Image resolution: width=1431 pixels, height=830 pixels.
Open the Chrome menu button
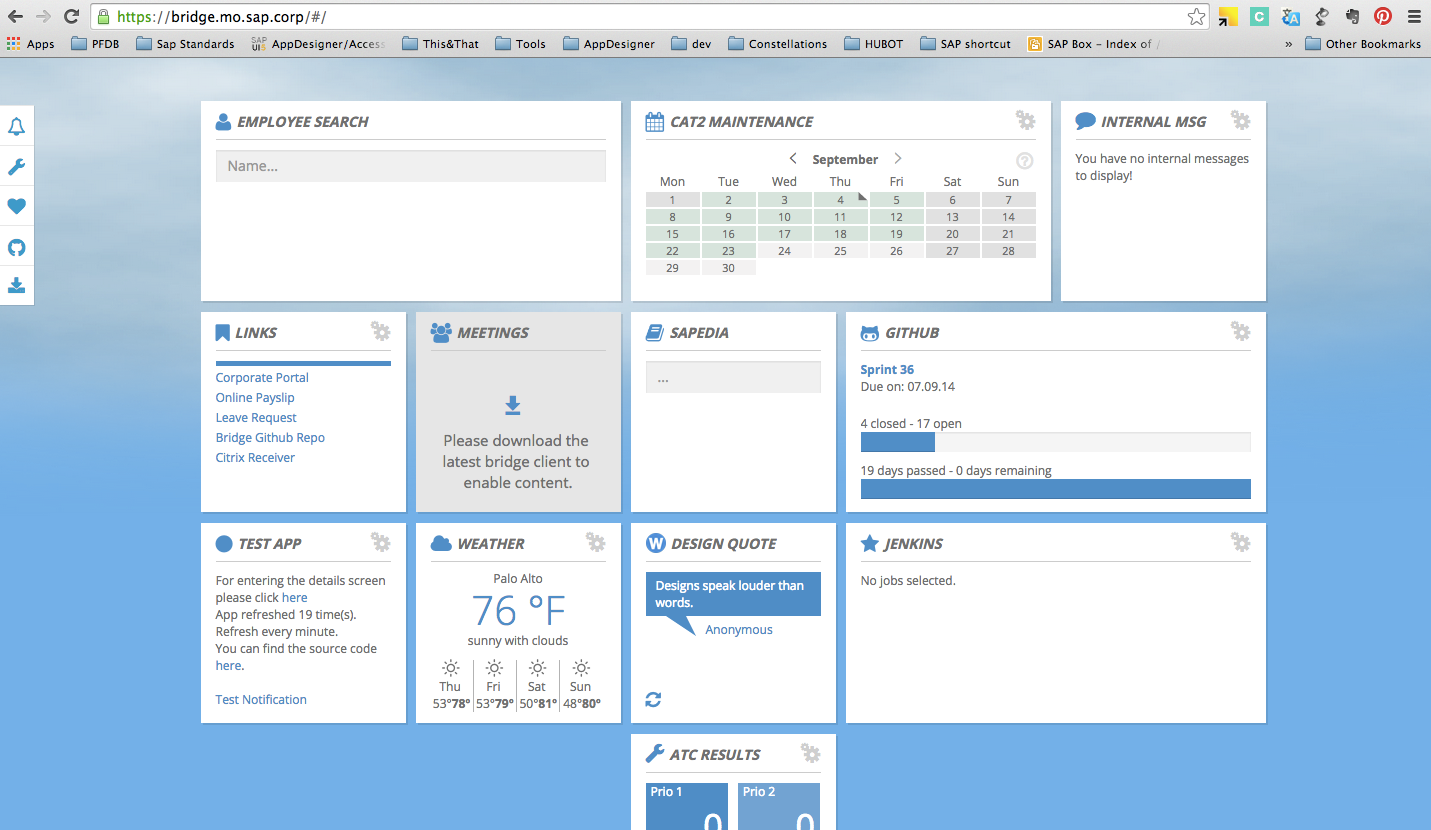tap(1413, 16)
